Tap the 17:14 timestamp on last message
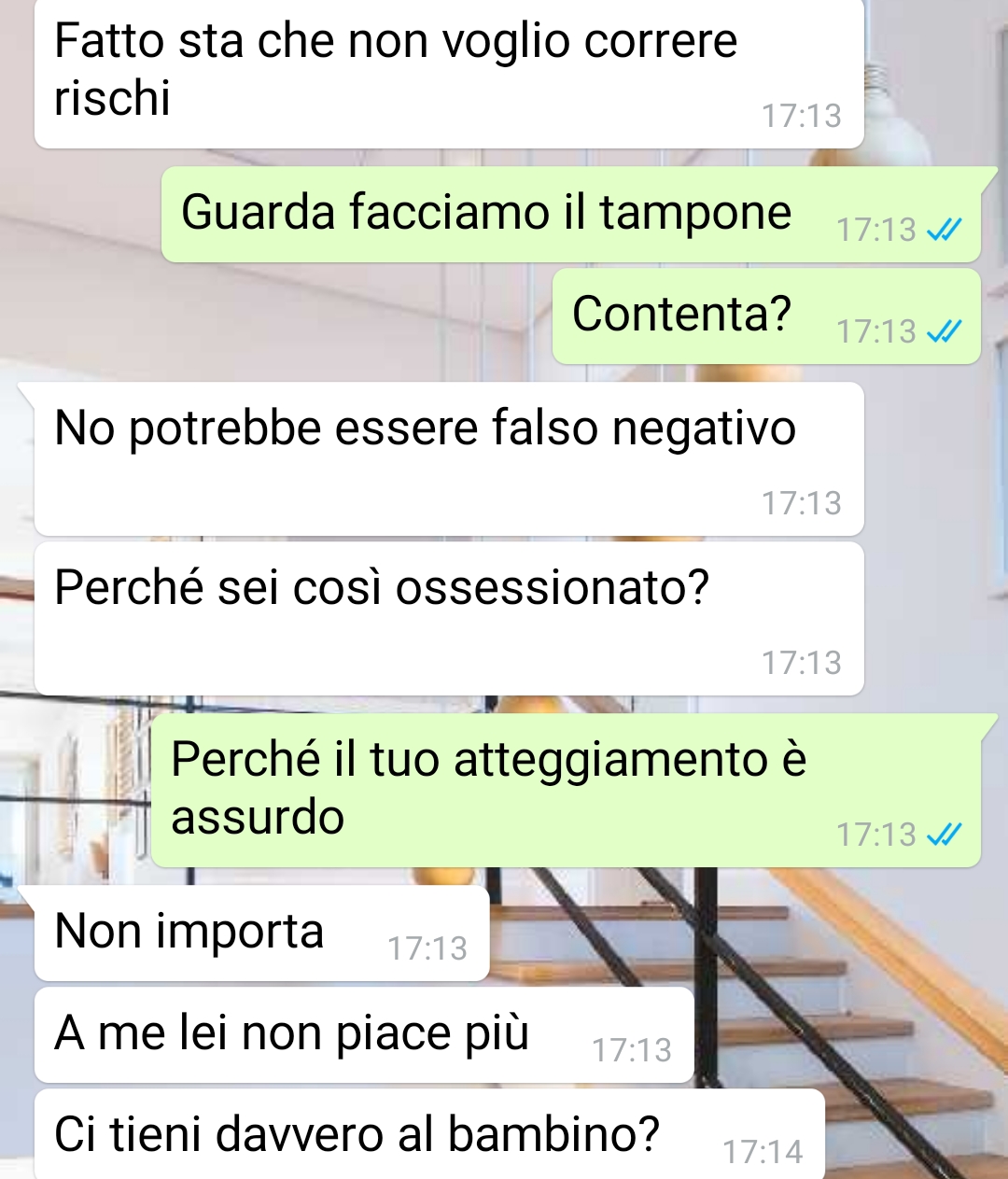 coord(763,1153)
